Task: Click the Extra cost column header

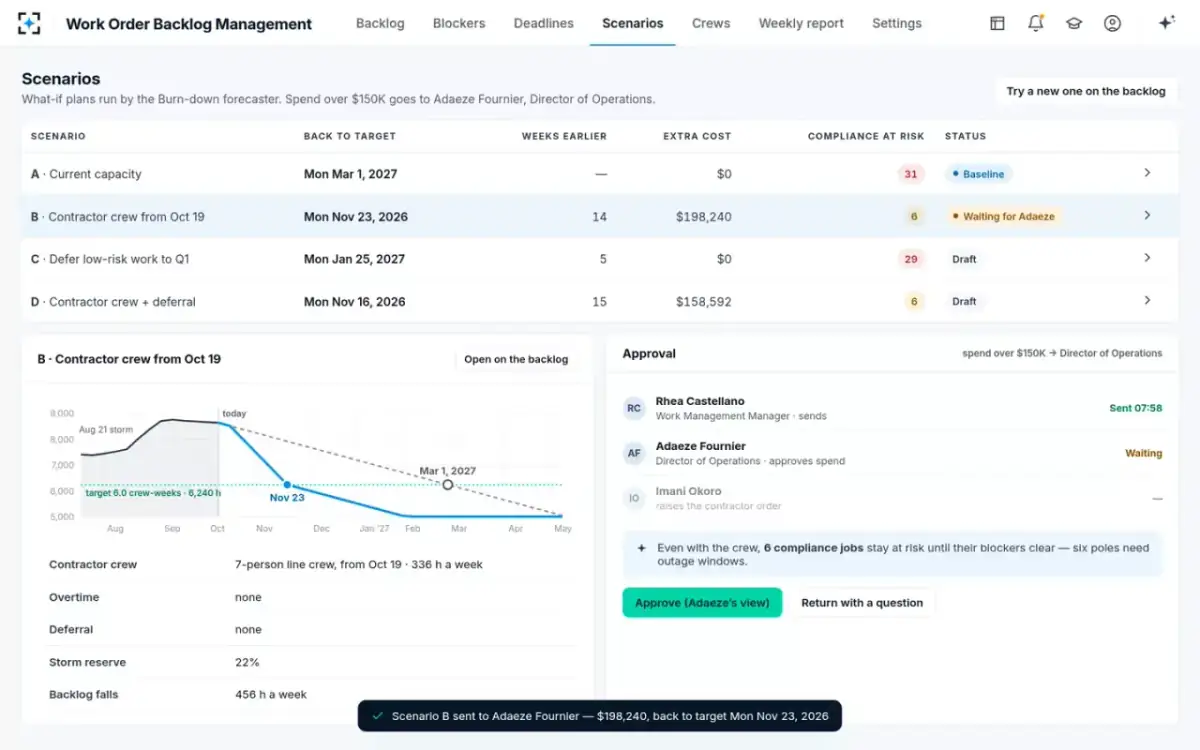Action: coord(697,136)
